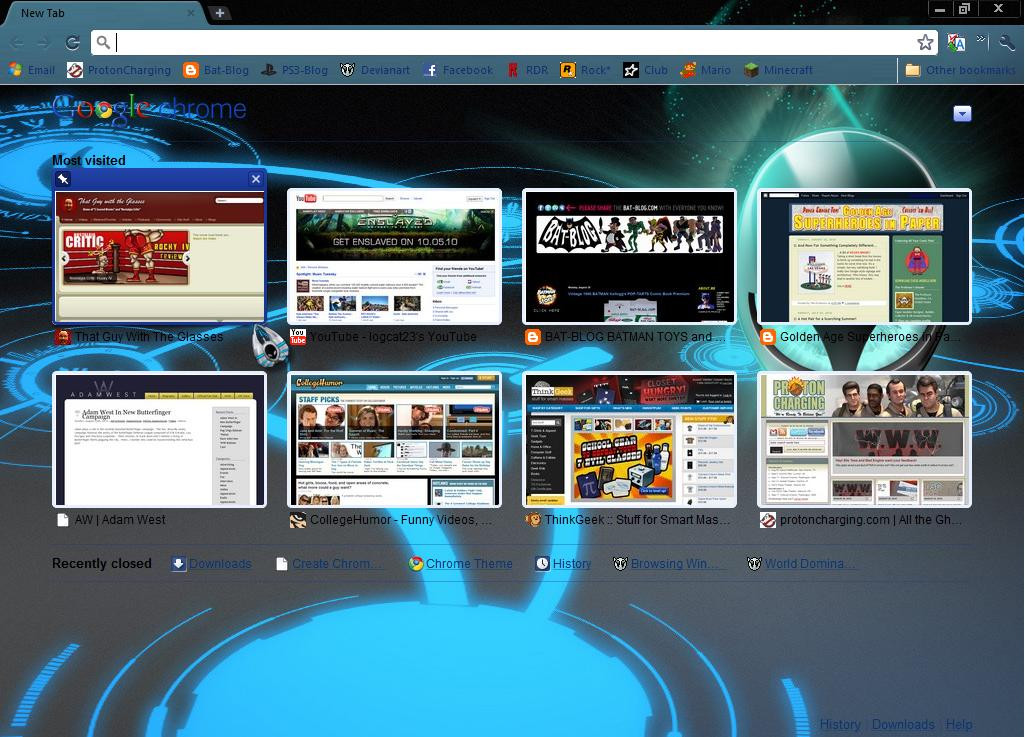Show hidden extensions via the double chevron
This screenshot has width=1025, height=737.
[x=981, y=40]
